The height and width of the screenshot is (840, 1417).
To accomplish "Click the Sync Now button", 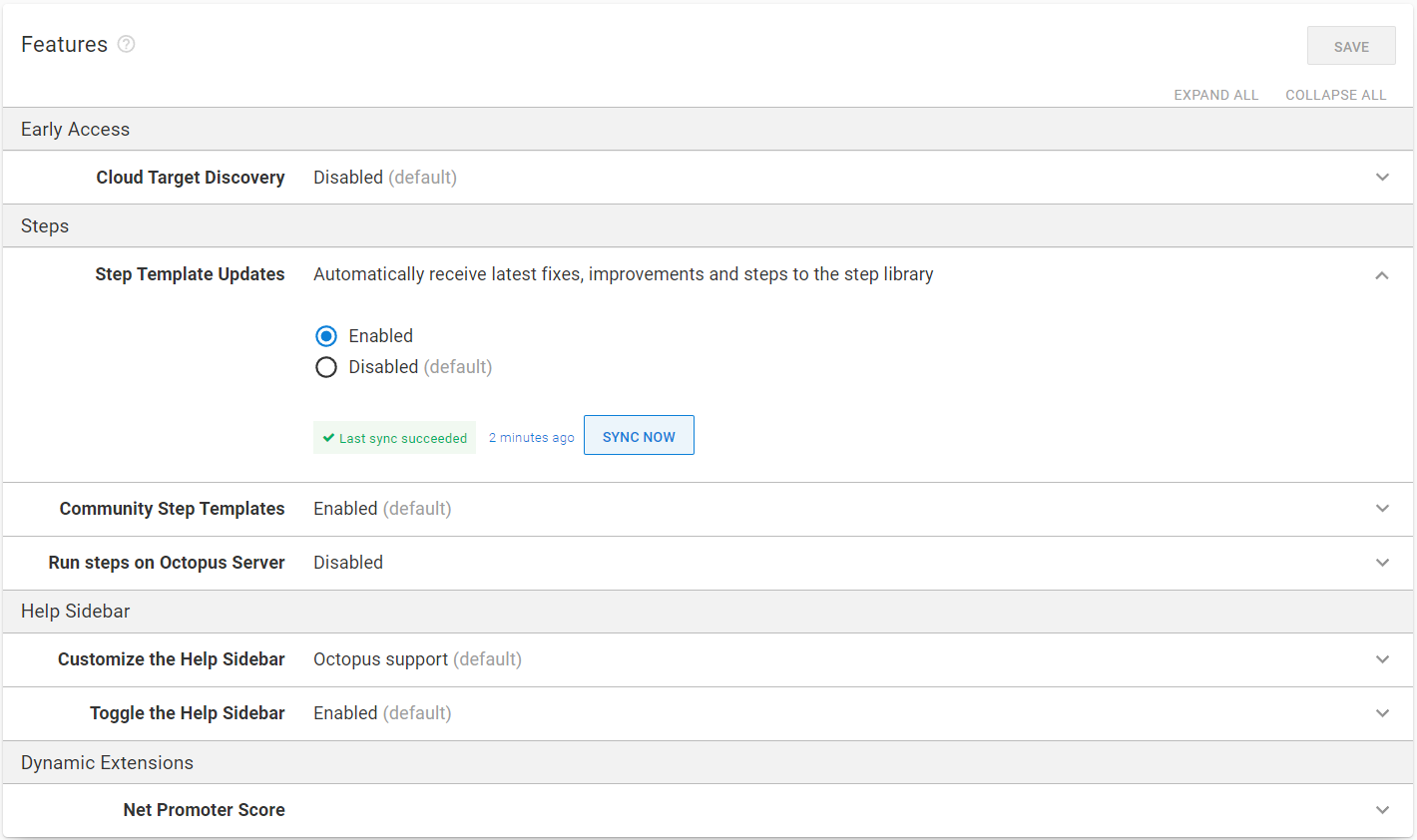I will [x=639, y=436].
